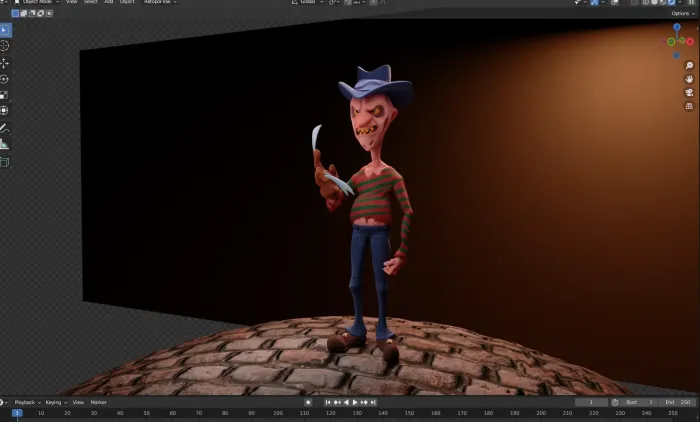700x422 pixels.
Task: Select the Scale tool
Action: [x=4, y=95]
